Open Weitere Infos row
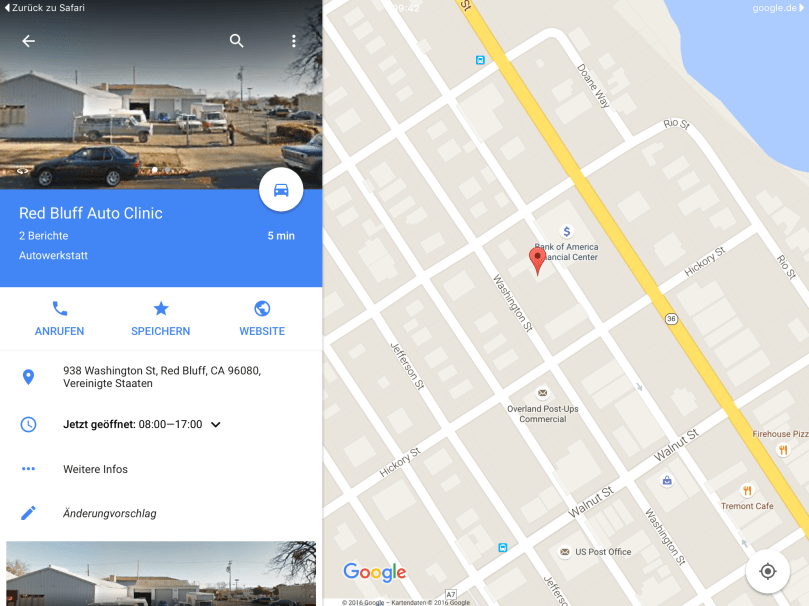809x606 pixels. coord(161,469)
